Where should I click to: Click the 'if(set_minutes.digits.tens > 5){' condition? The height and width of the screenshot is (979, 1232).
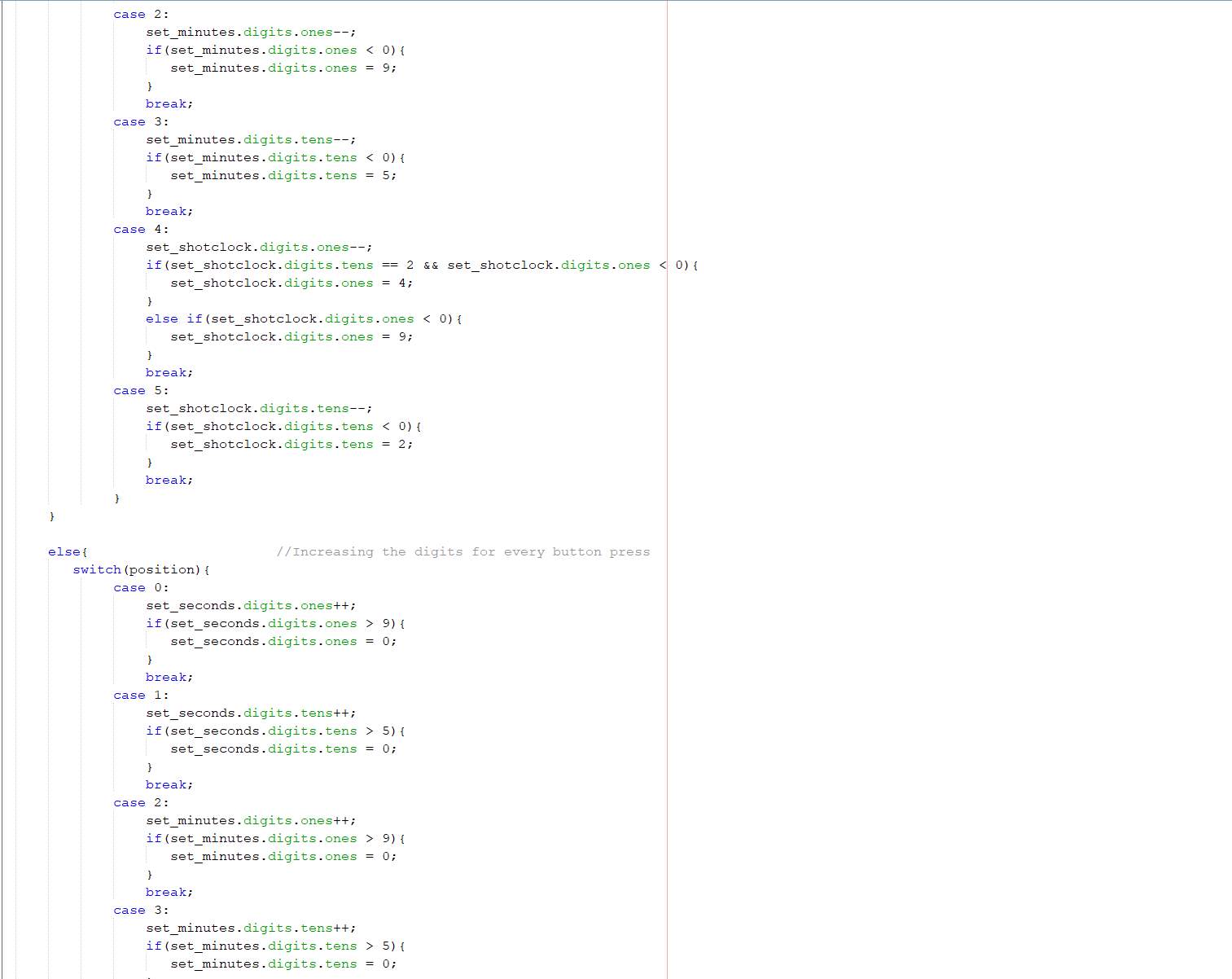[275, 946]
